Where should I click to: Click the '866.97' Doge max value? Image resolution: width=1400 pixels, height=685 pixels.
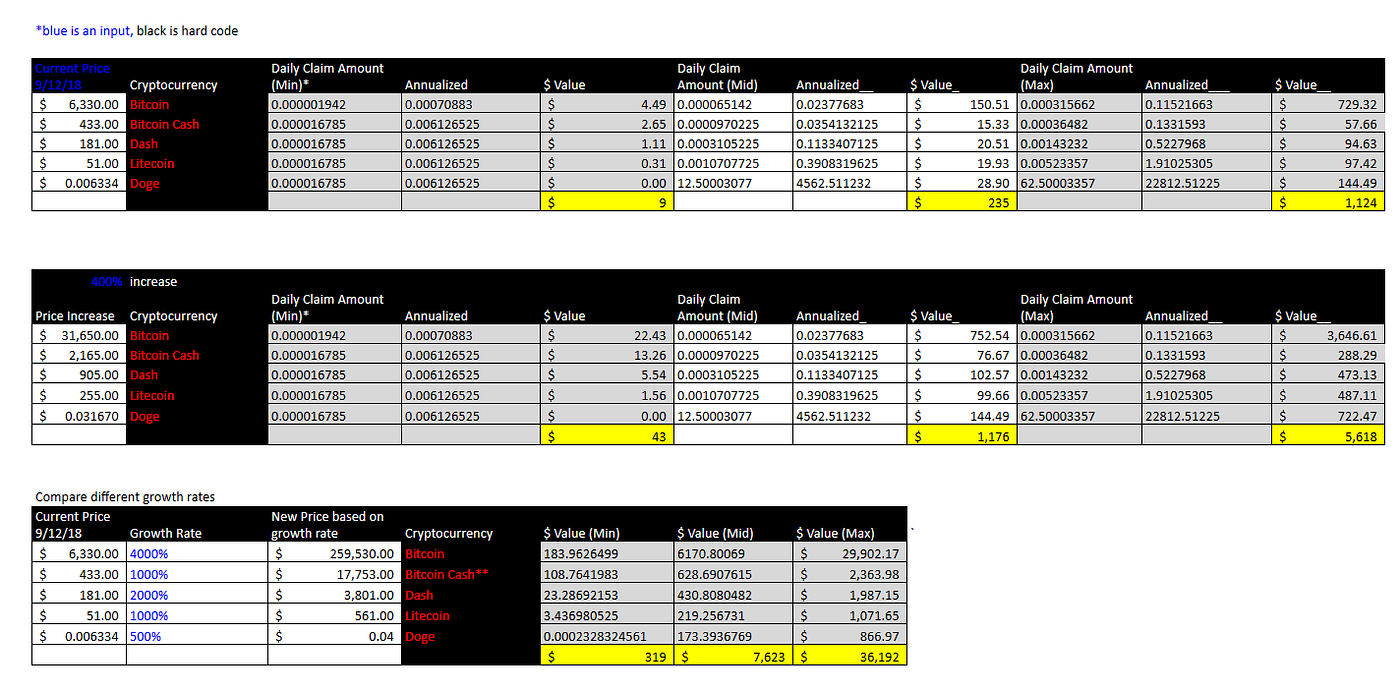[x=851, y=636]
